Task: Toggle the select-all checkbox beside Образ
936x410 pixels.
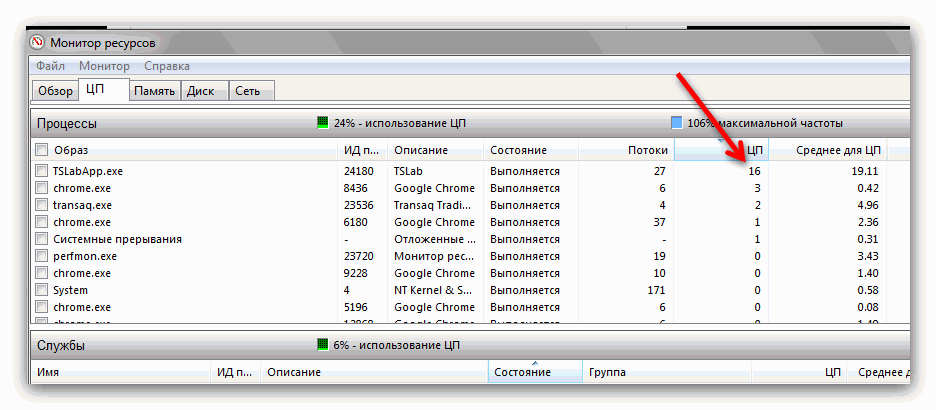Action: coord(41,150)
